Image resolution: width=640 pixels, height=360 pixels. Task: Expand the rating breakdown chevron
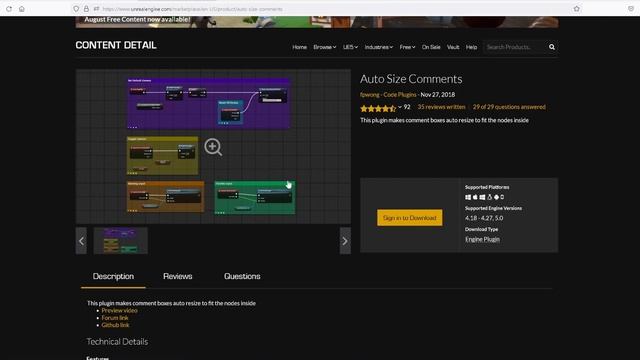click(400, 107)
